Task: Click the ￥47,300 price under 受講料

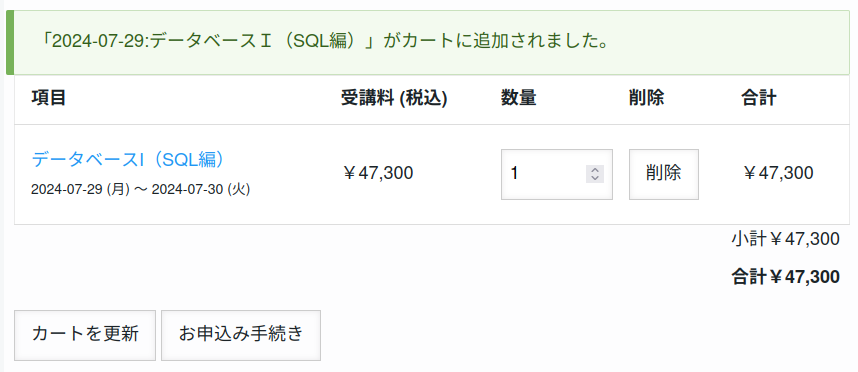Action: tap(378, 173)
